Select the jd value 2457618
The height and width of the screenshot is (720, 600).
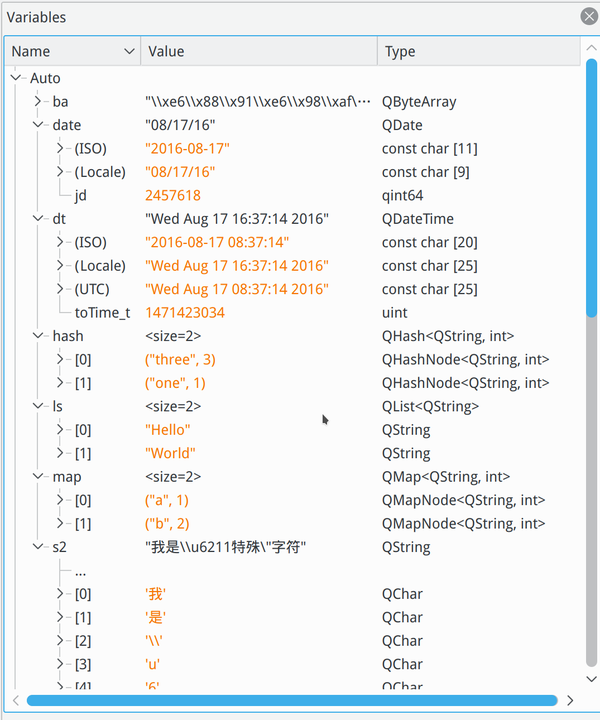point(172,196)
